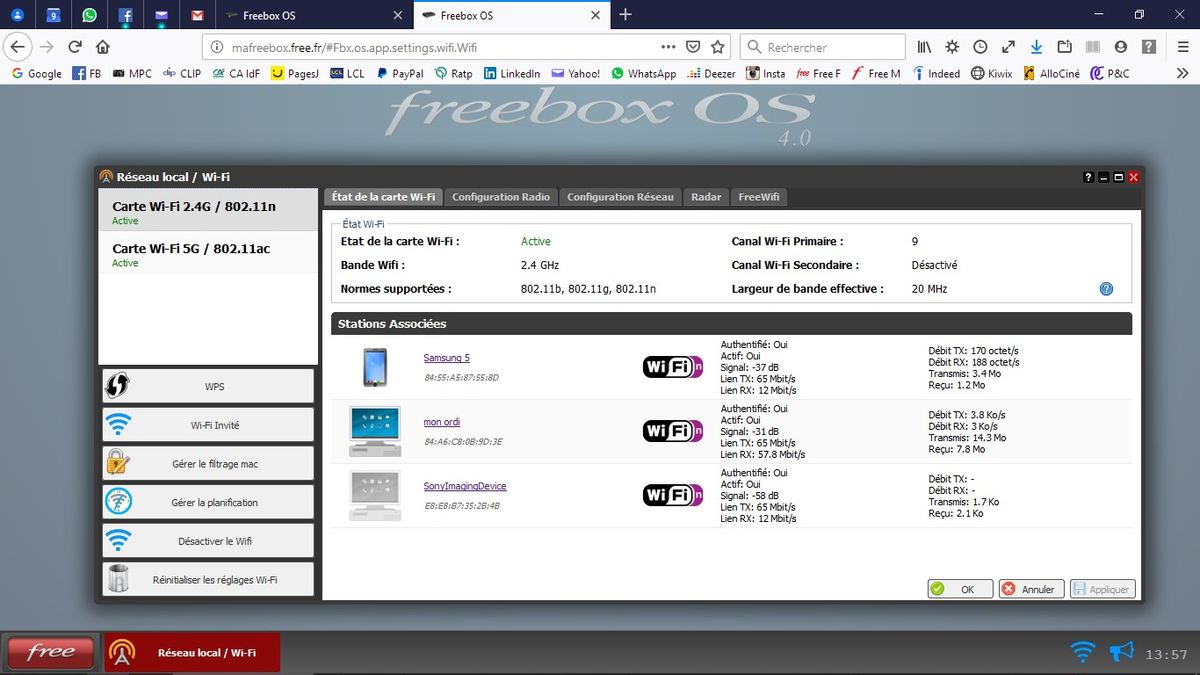
Task: Open the page actions ellipsis menu in the address bar
Action: tap(668, 46)
